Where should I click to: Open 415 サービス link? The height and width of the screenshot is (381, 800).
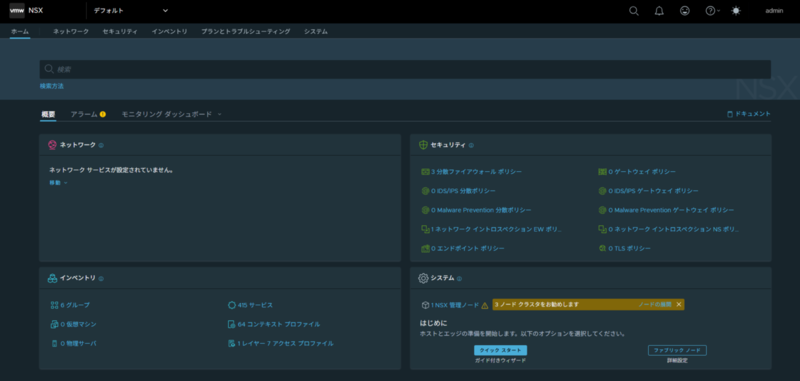pyautogui.click(x=255, y=305)
